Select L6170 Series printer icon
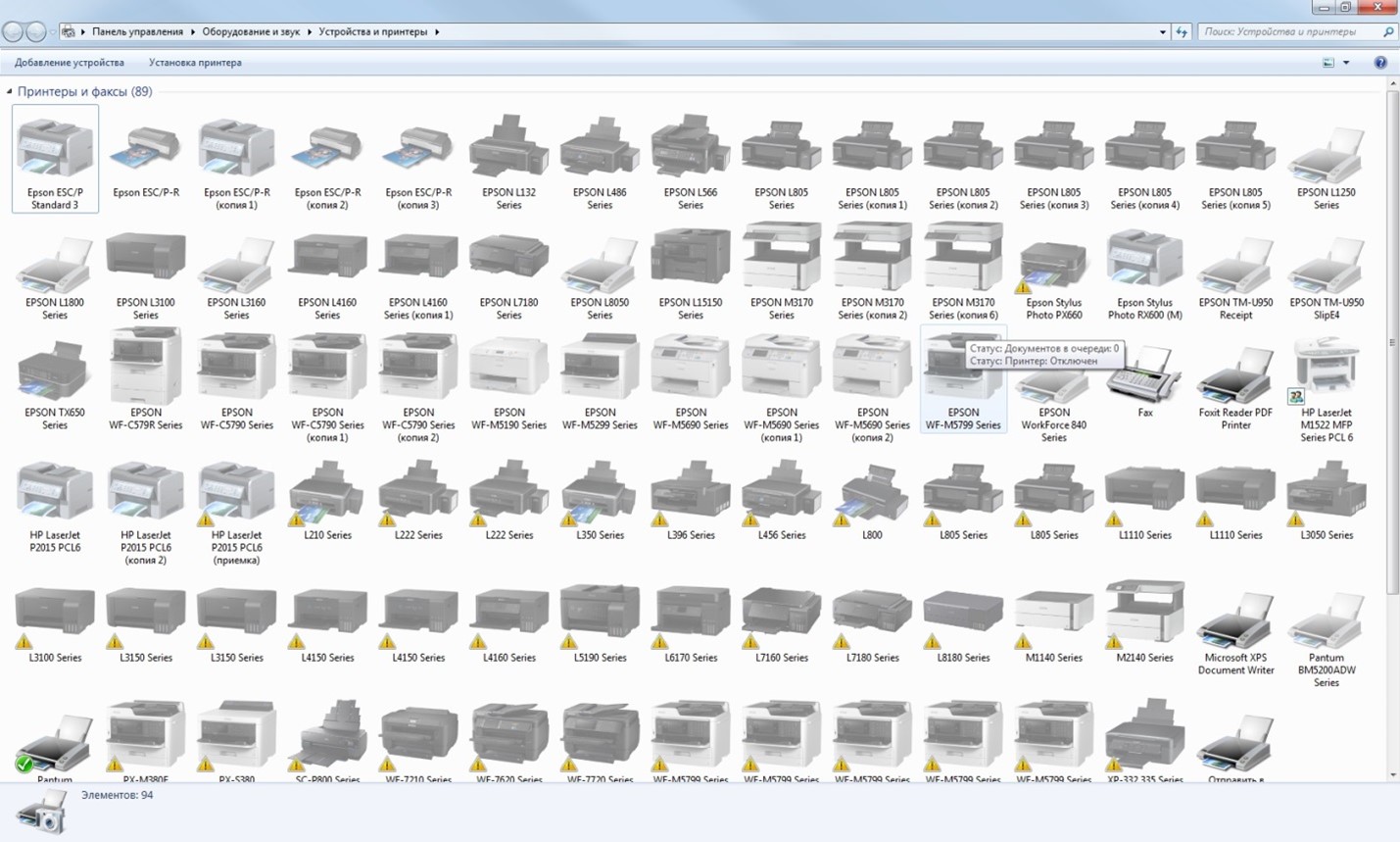The width and height of the screenshot is (1400, 842). (x=691, y=617)
